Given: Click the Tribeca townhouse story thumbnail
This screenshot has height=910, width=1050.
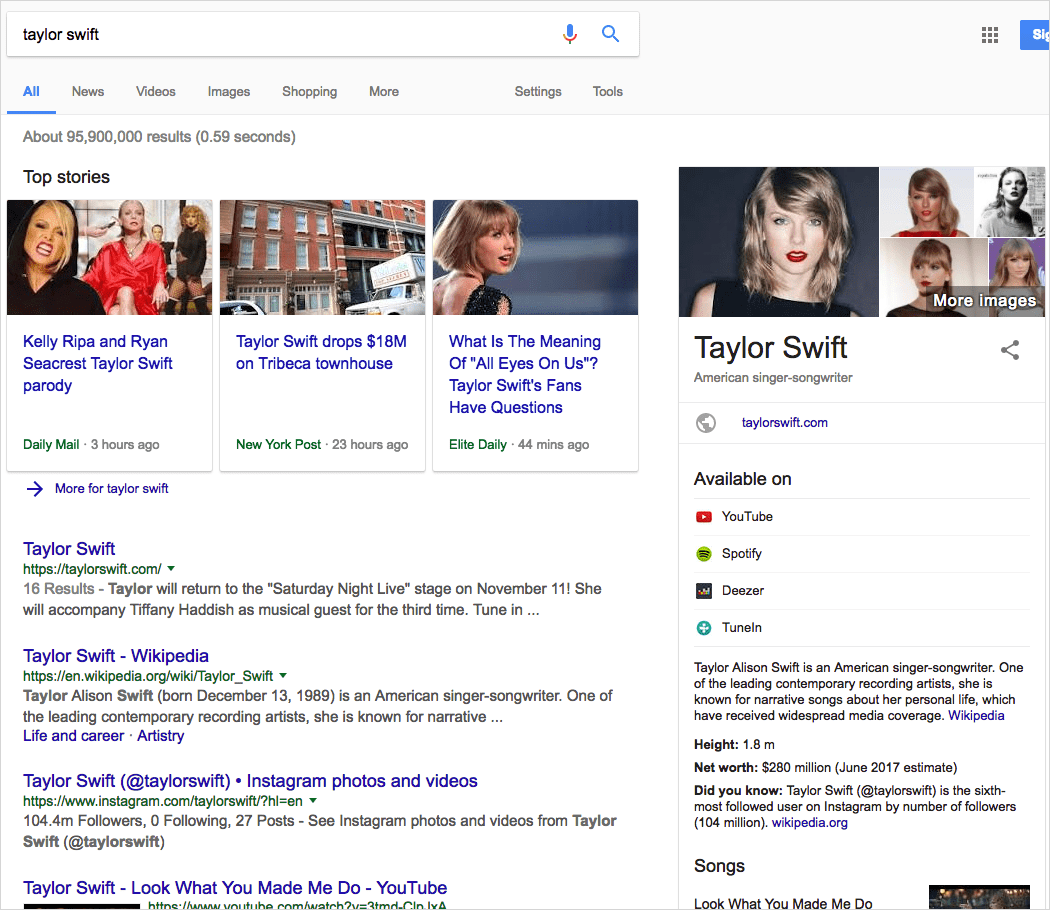Looking at the screenshot, I should (322, 258).
